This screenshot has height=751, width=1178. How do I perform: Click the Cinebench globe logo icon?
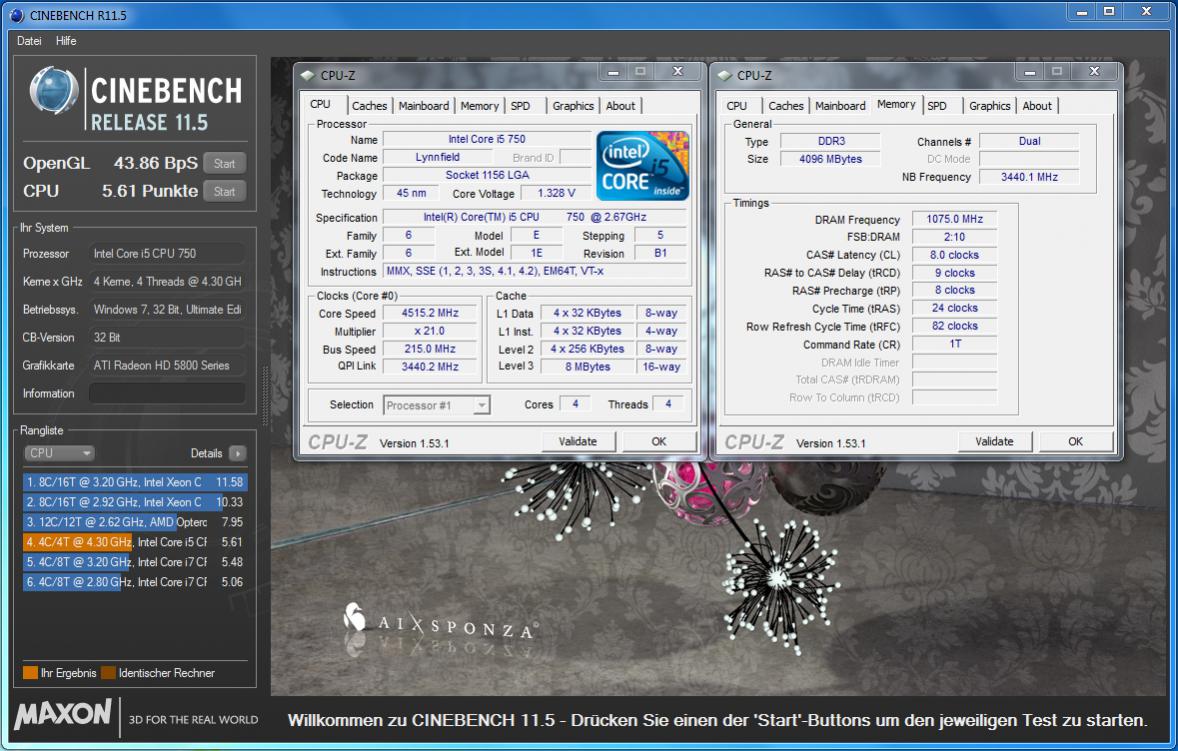tap(53, 91)
